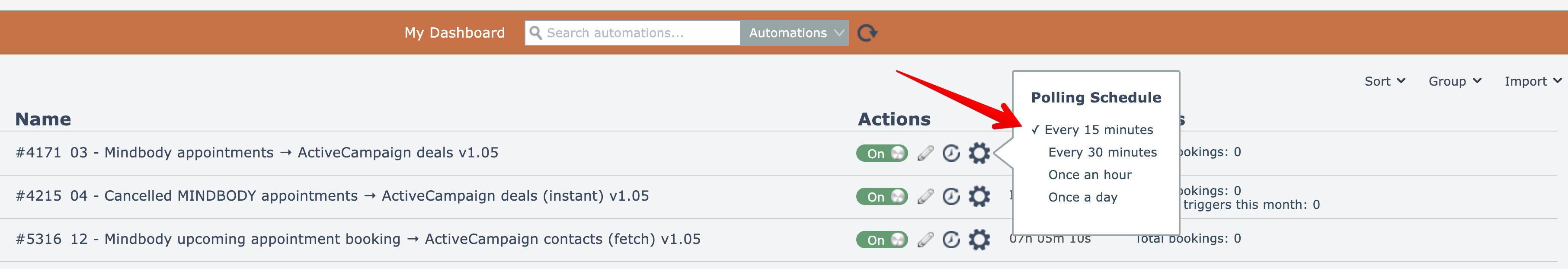The height and width of the screenshot is (269, 1568).
Task: Open the #4171 Mindbody appointments automation name
Action: pyautogui.click(x=256, y=153)
